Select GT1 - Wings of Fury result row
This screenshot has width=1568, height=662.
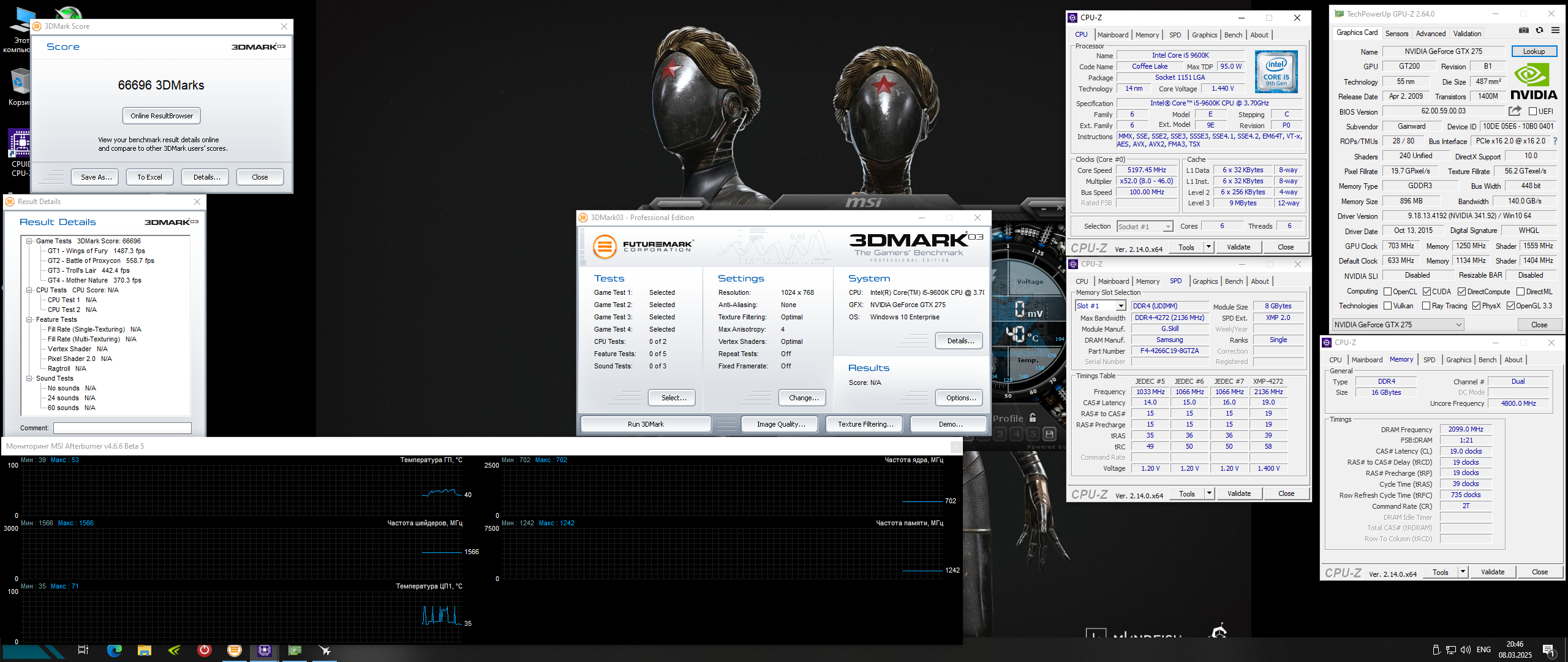(x=96, y=251)
